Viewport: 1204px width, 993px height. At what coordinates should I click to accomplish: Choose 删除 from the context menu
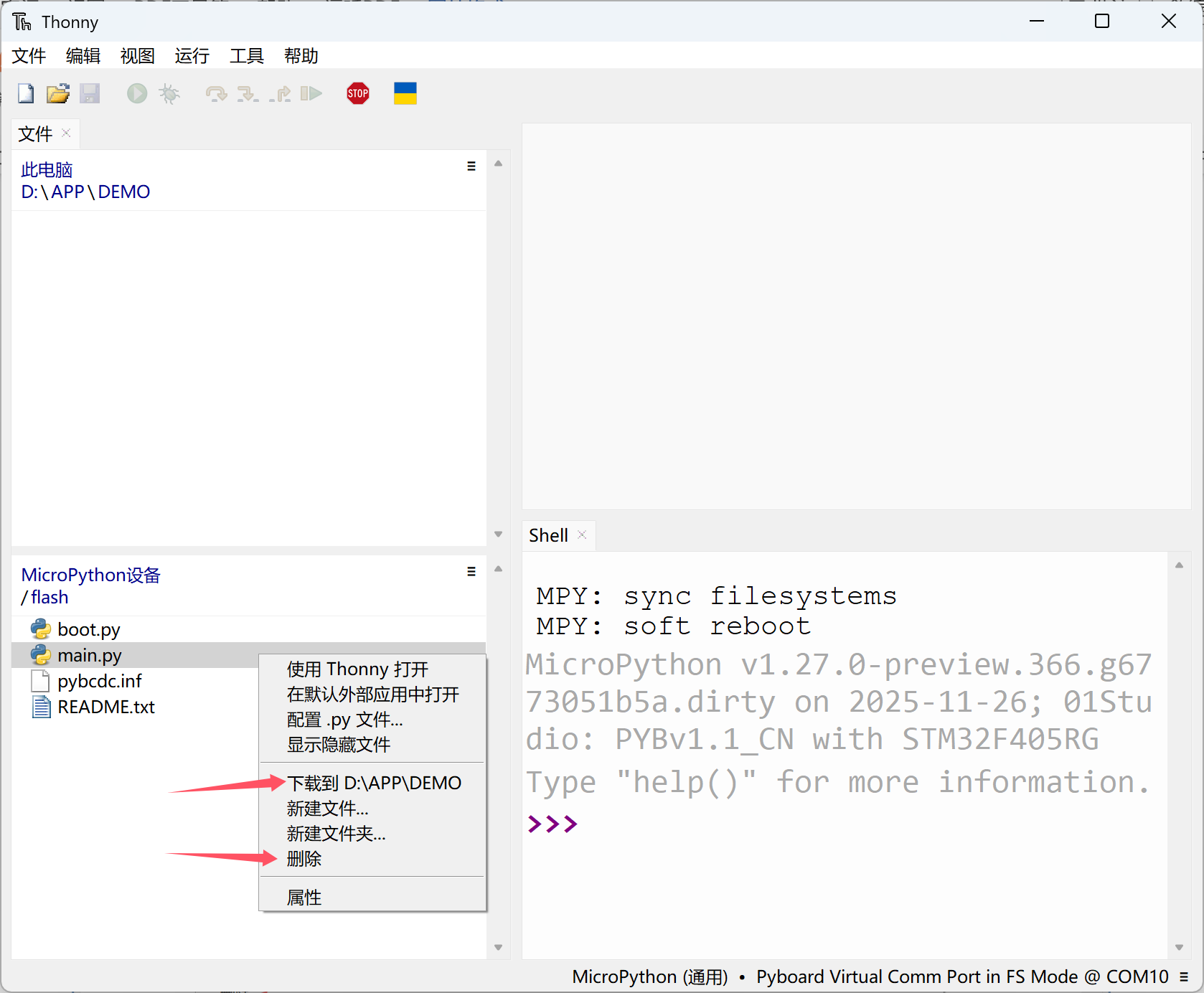tap(304, 859)
